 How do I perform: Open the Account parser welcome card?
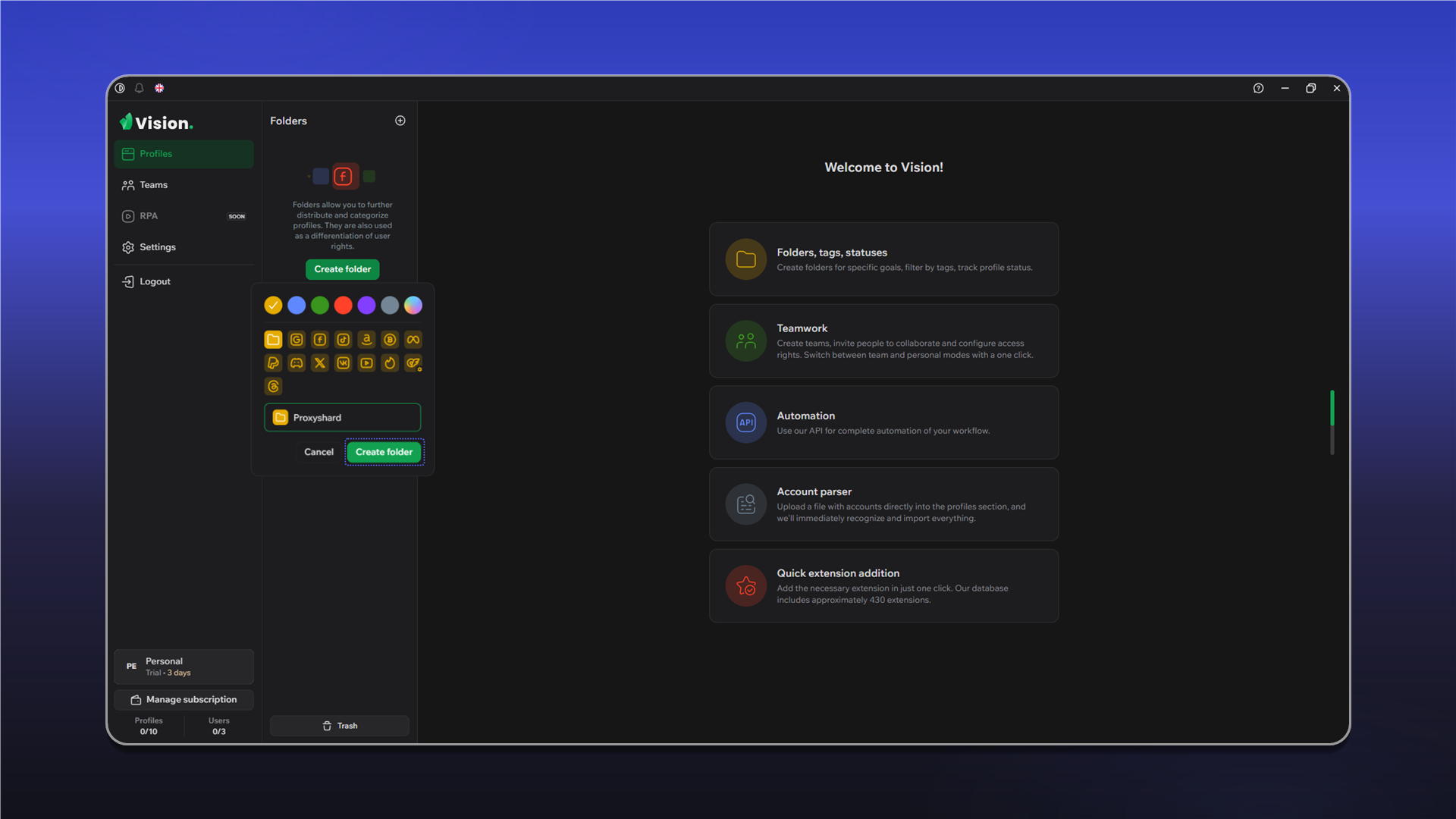(x=884, y=504)
